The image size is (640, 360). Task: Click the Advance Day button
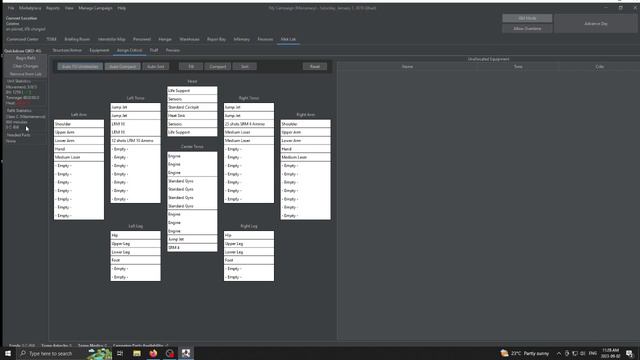point(596,24)
